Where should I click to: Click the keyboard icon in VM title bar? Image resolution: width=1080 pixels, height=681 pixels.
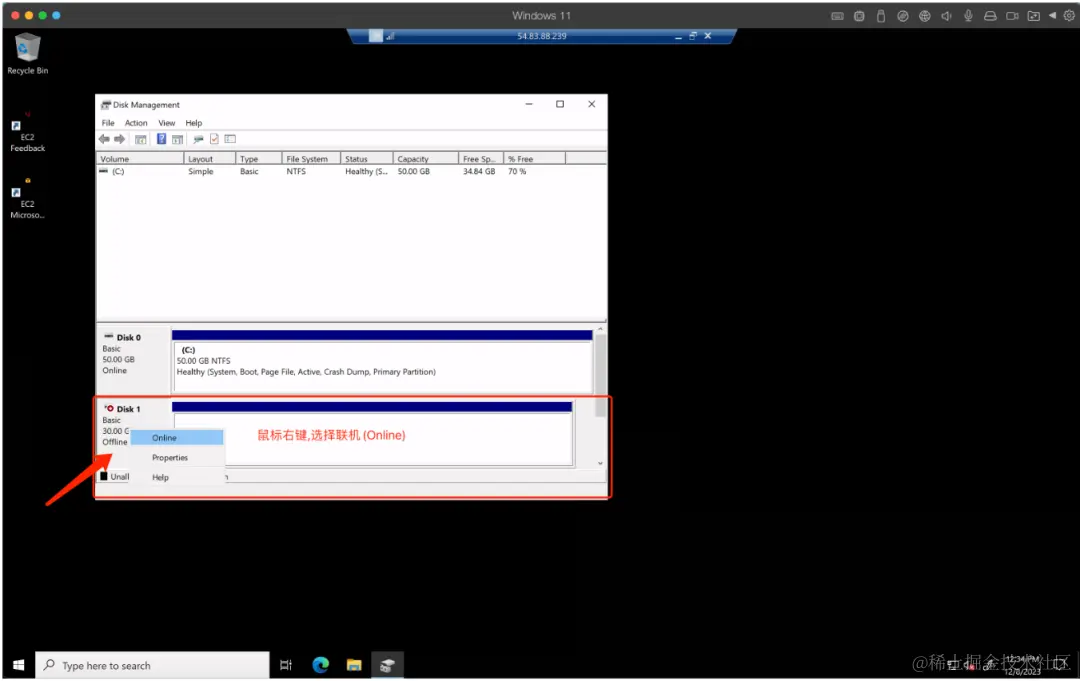838,16
